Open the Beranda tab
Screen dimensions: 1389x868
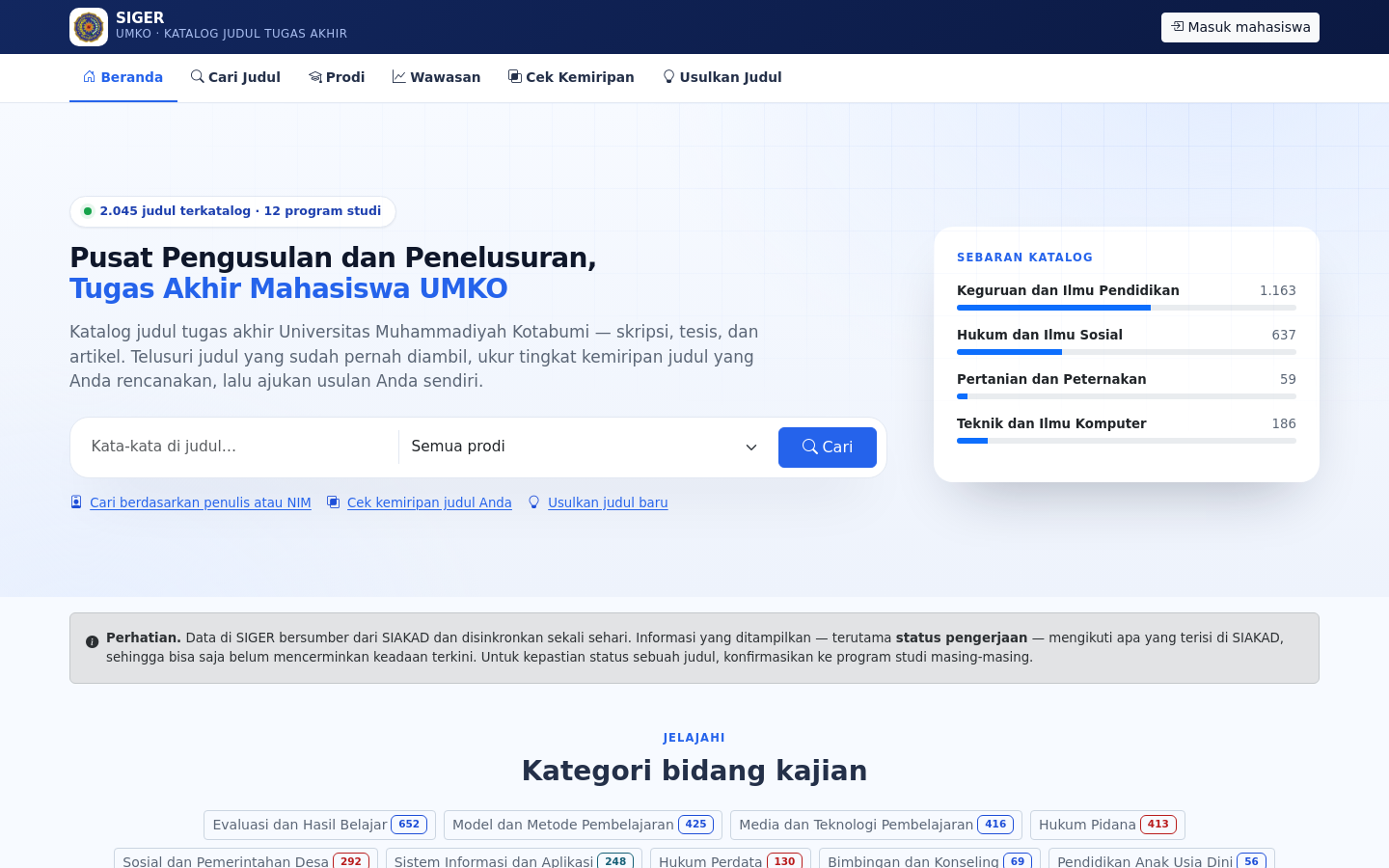[x=123, y=77]
